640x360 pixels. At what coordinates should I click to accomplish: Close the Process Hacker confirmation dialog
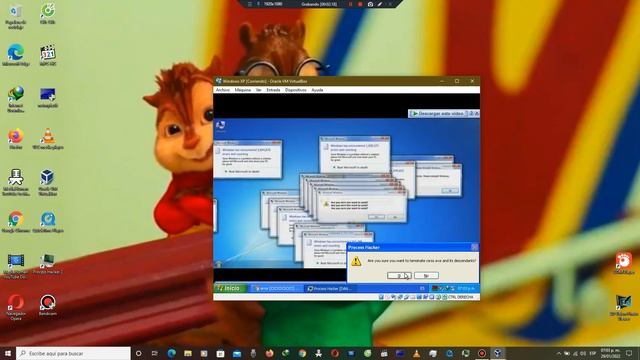pos(474,247)
